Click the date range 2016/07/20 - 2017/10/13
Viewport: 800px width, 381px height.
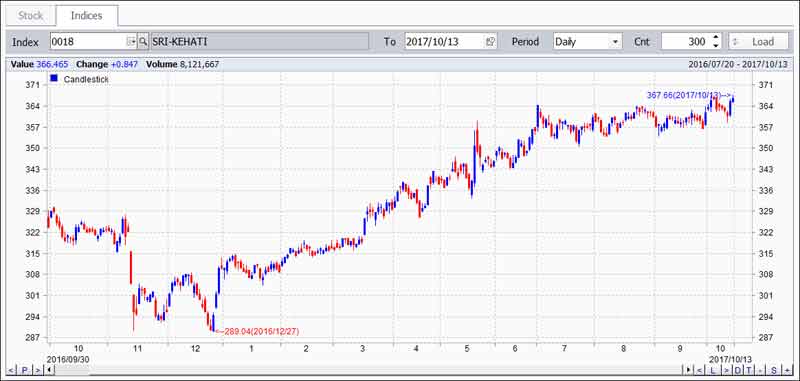click(x=738, y=64)
